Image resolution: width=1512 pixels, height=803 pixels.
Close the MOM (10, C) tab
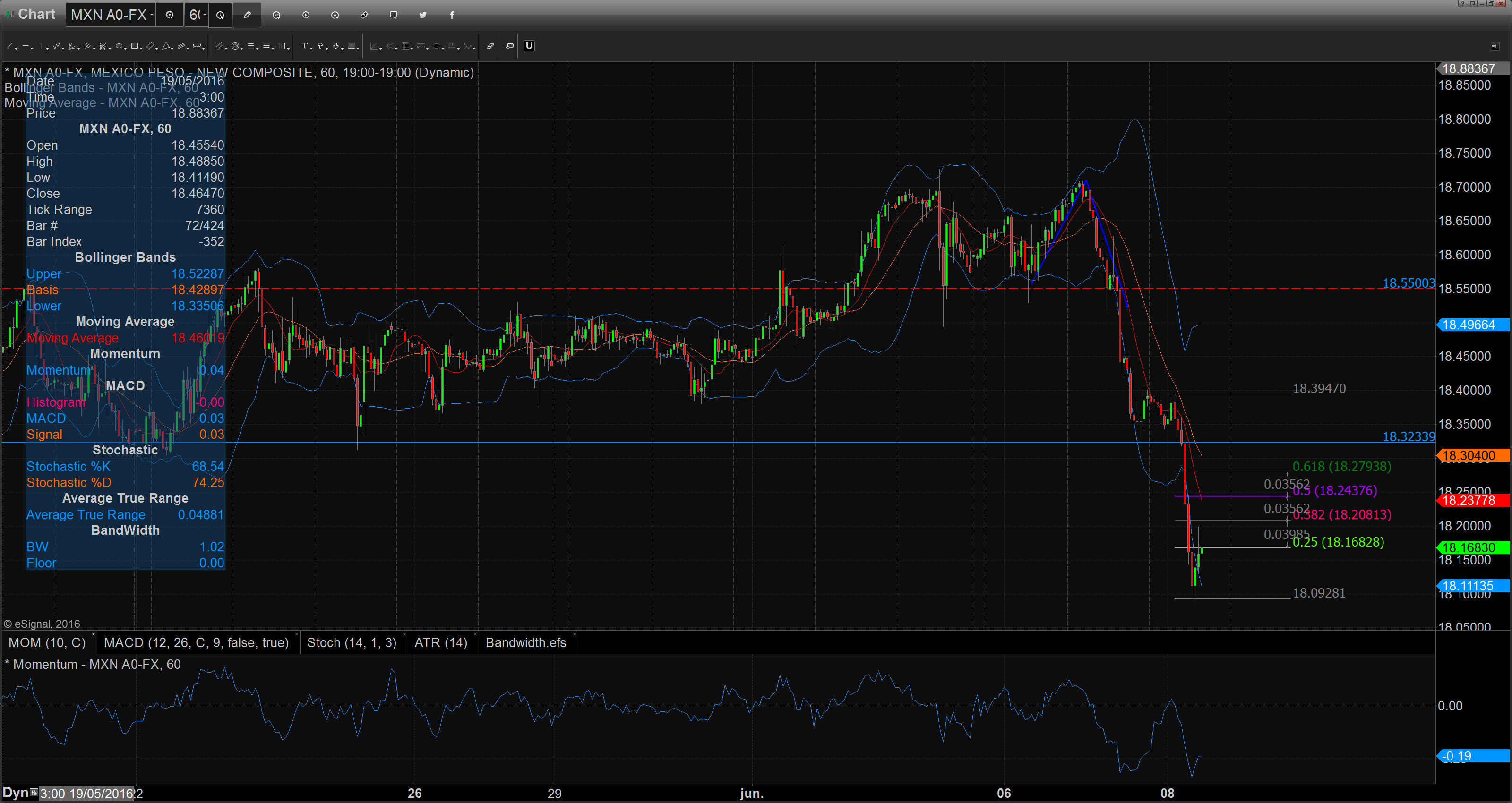[94, 635]
